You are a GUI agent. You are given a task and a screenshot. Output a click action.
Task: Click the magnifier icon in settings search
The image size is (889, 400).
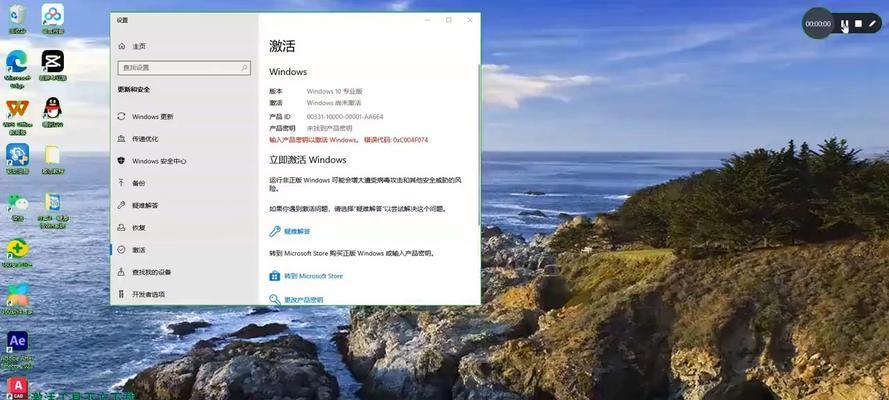[244, 67]
